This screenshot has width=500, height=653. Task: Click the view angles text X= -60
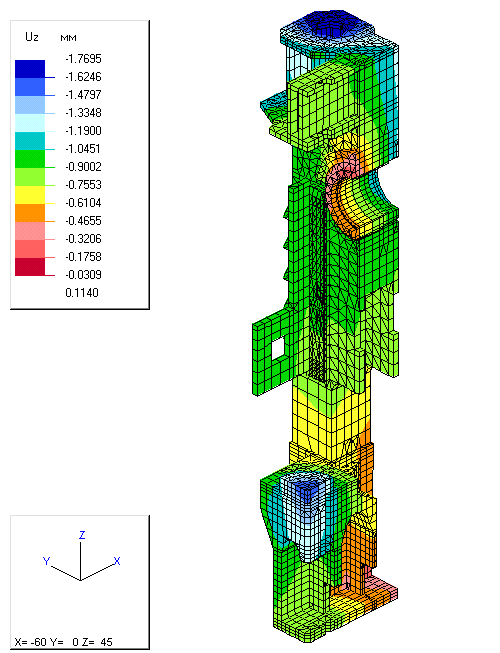[30, 642]
